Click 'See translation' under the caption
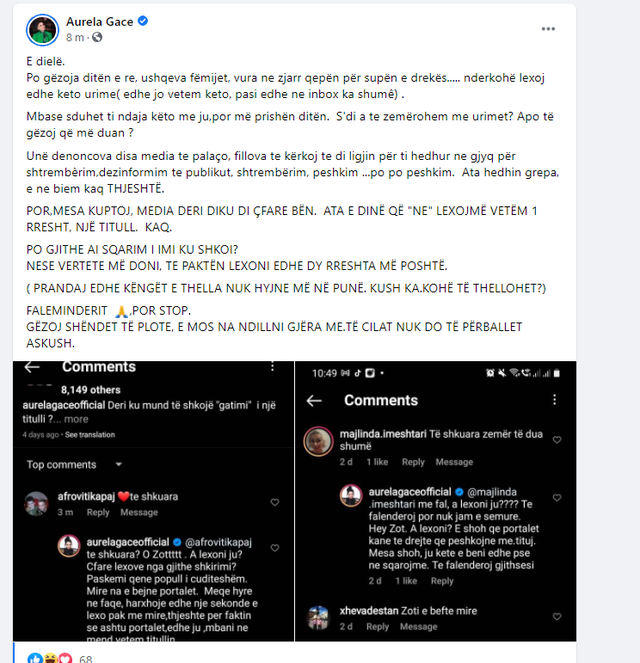This screenshot has height=663, width=640. point(90,435)
